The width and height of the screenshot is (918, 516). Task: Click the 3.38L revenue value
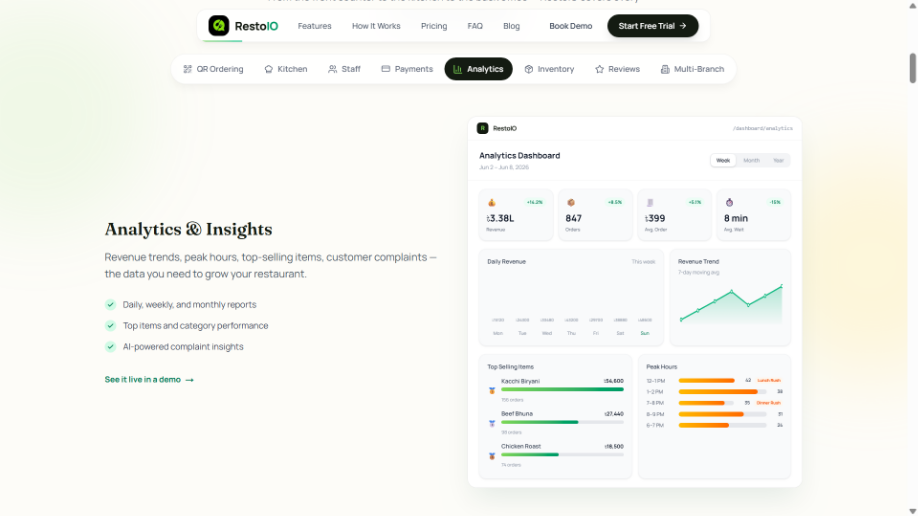point(501,218)
